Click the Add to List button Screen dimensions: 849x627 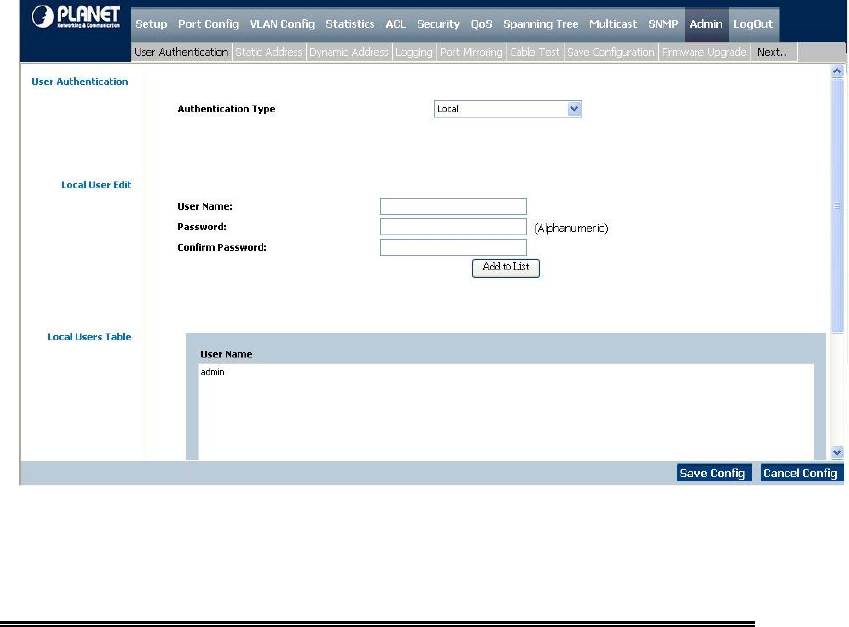(x=506, y=267)
